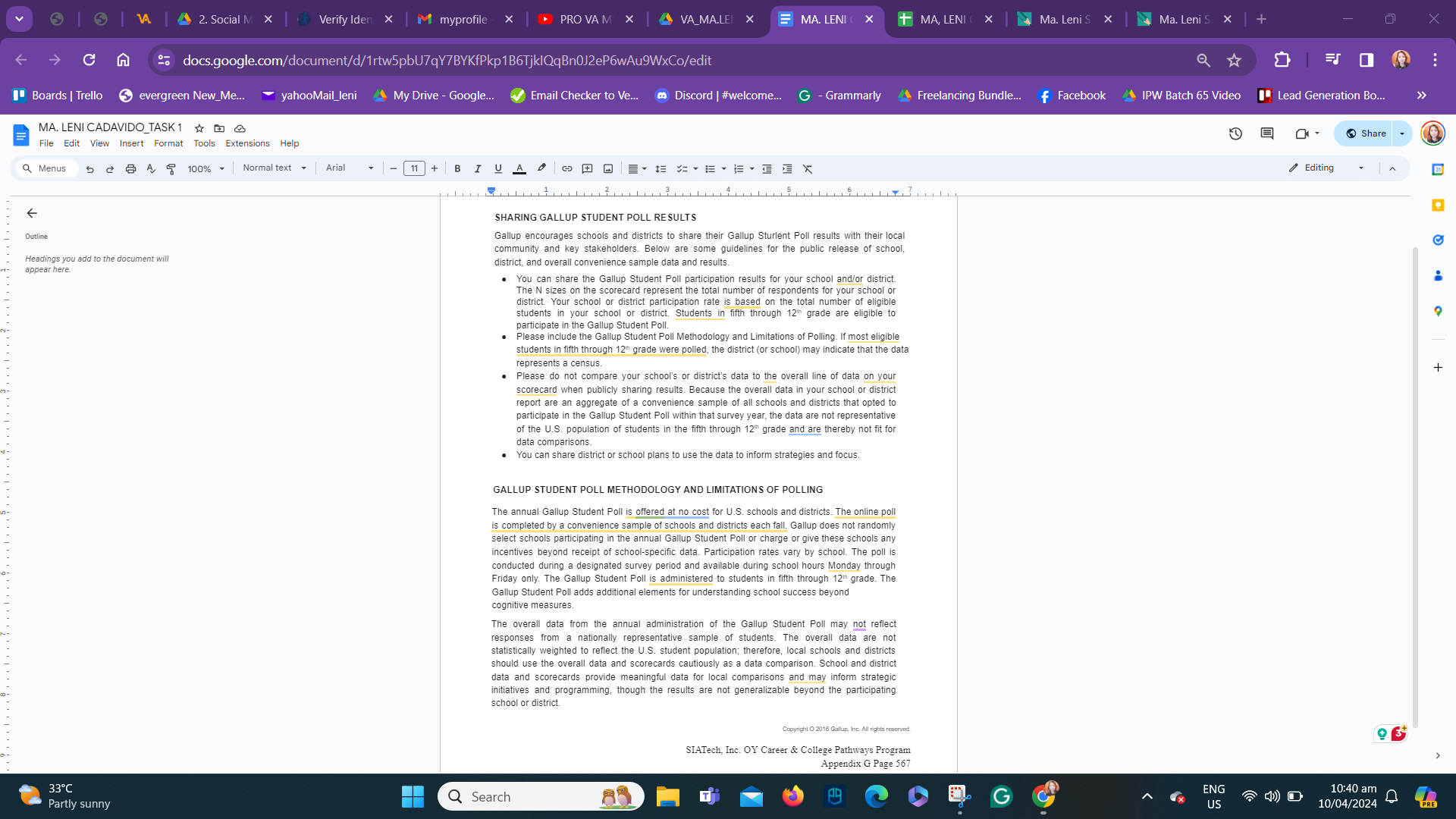Open the Format menu
This screenshot has width=1456, height=819.
[x=168, y=143]
